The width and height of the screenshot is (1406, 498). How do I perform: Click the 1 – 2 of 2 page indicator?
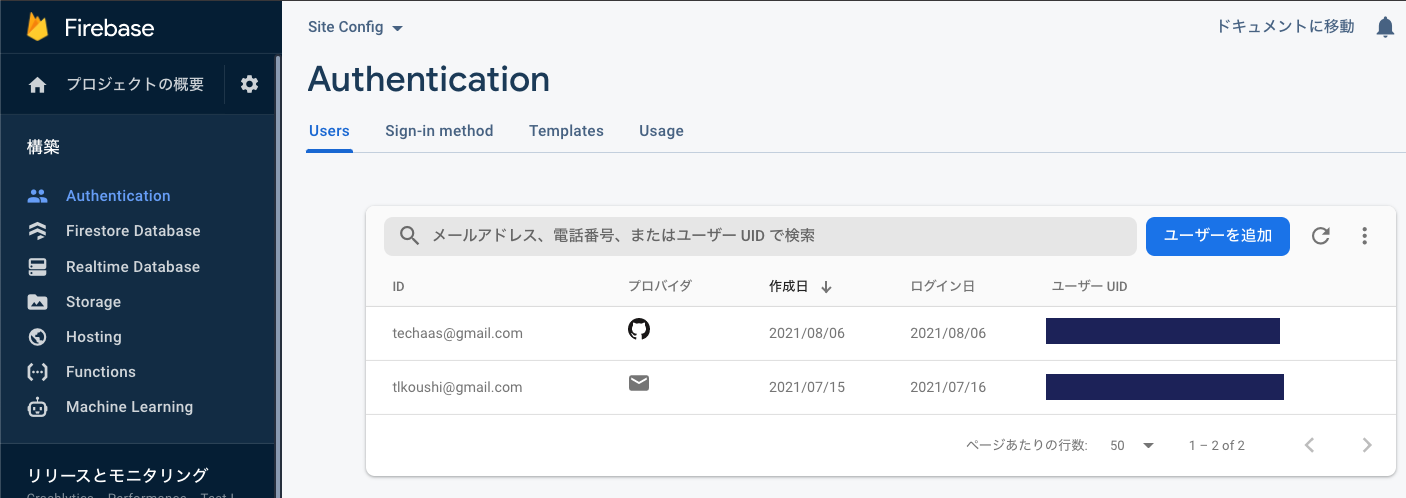click(x=1217, y=445)
